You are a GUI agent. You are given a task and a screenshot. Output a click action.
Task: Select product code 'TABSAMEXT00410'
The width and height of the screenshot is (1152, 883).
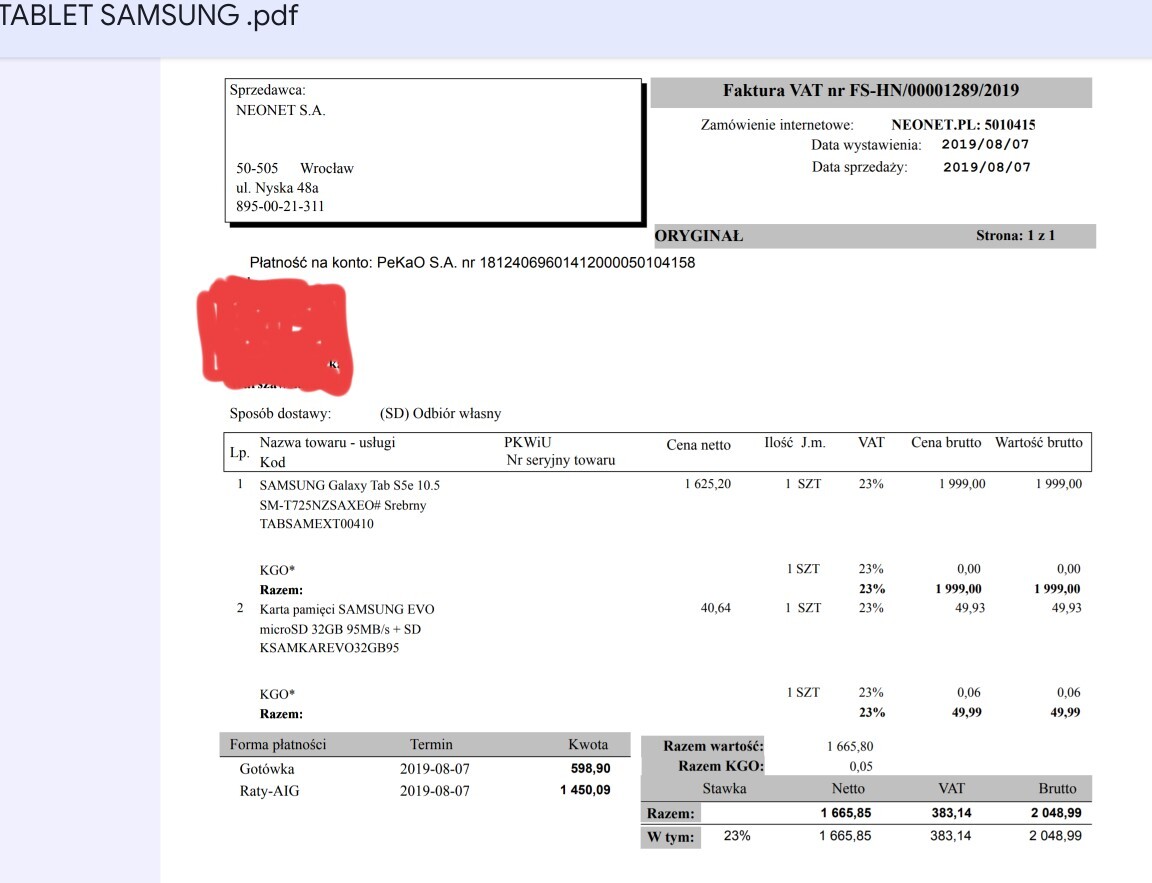coord(317,524)
